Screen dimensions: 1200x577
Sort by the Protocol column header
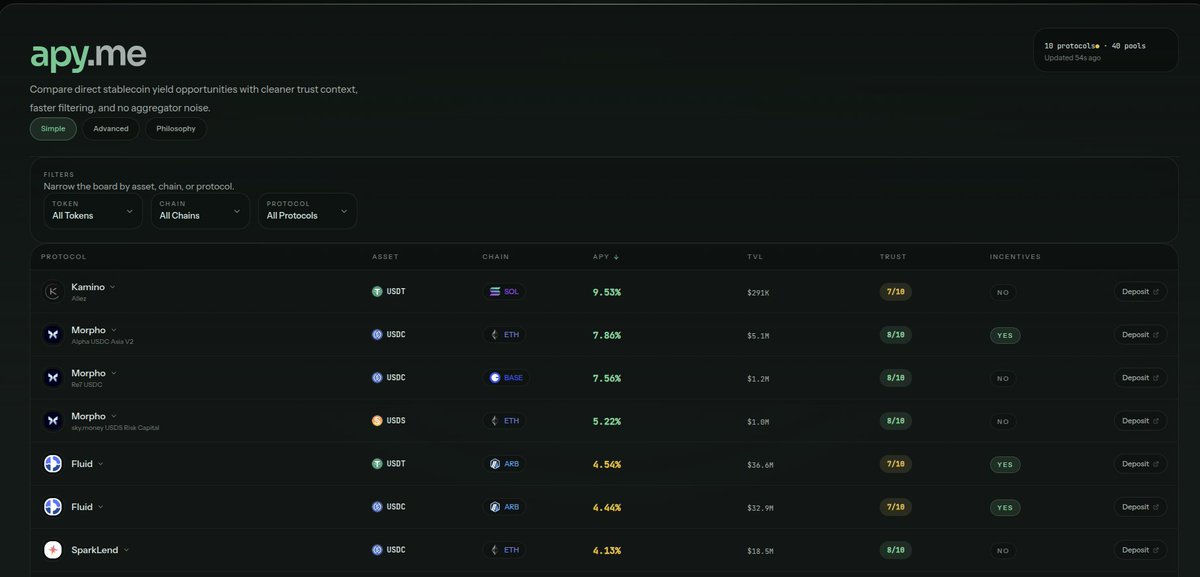click(x=64, y=257)
